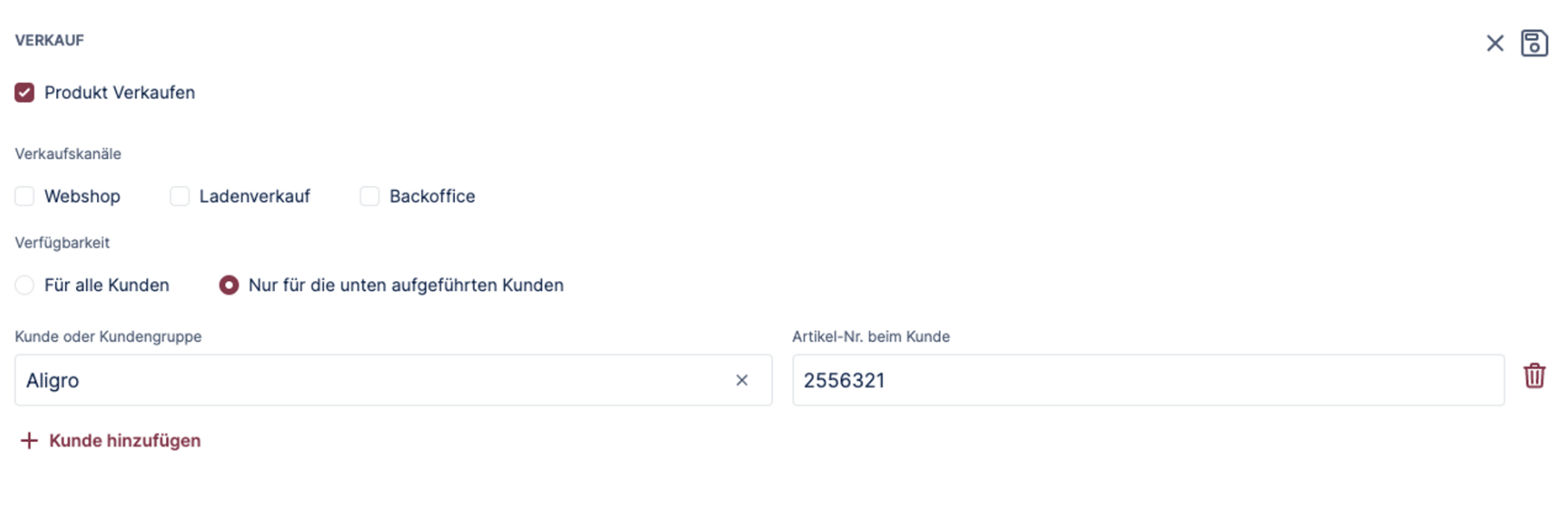Viewport: 1568px width, 524px height.
Task: Click the Produkt Verkaufen label text
Action: (119, 93)
